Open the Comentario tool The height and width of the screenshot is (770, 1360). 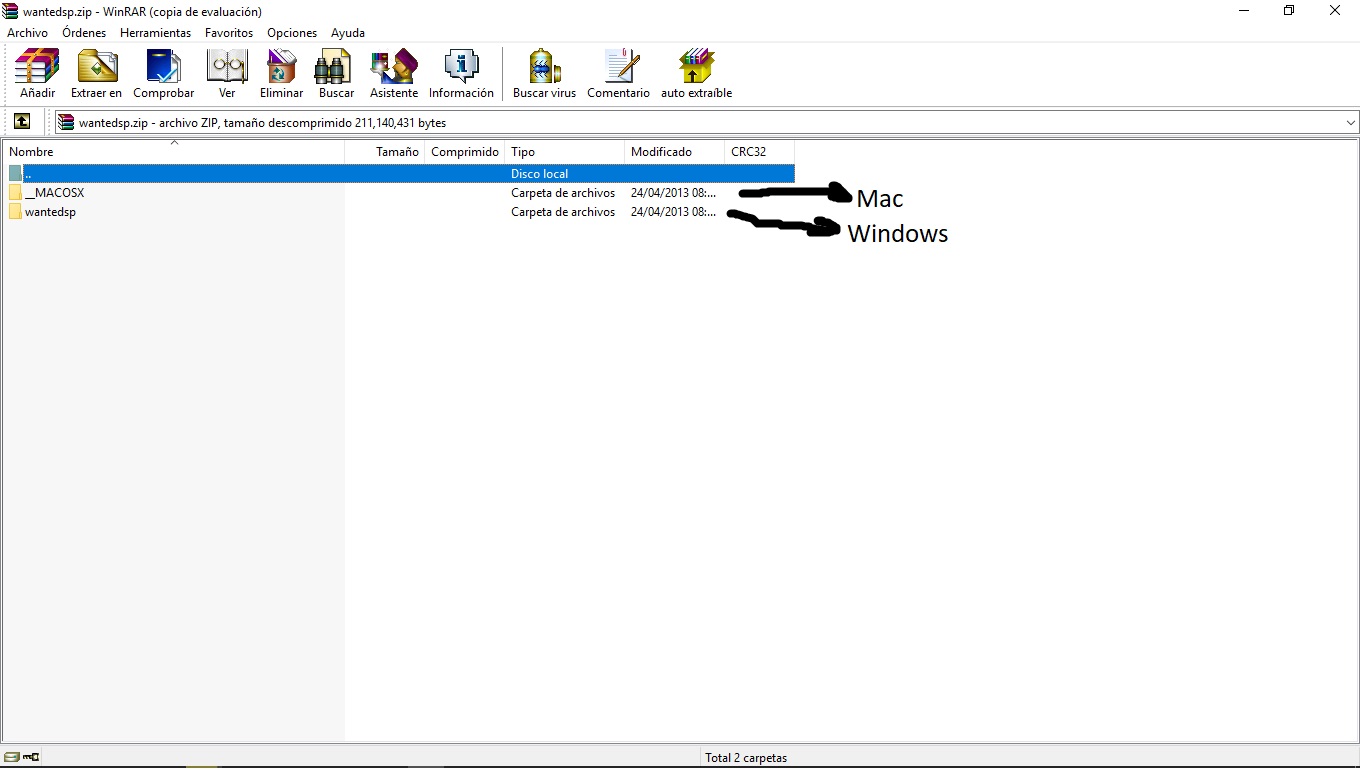[620, 67]
